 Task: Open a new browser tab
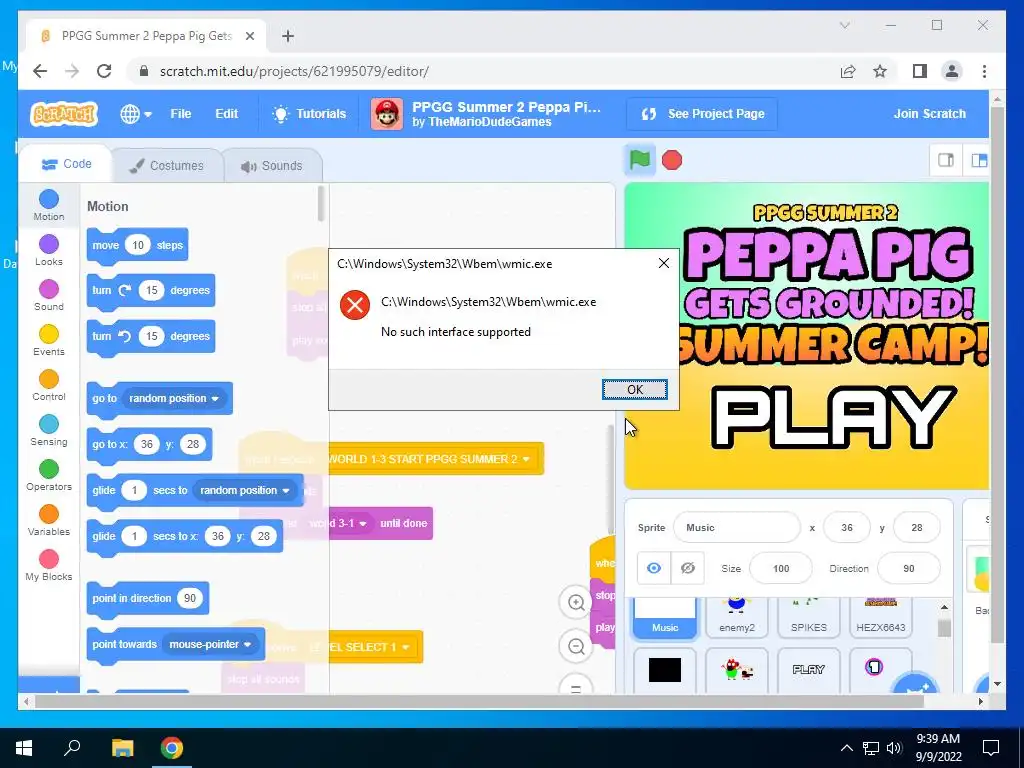(288, 36)
